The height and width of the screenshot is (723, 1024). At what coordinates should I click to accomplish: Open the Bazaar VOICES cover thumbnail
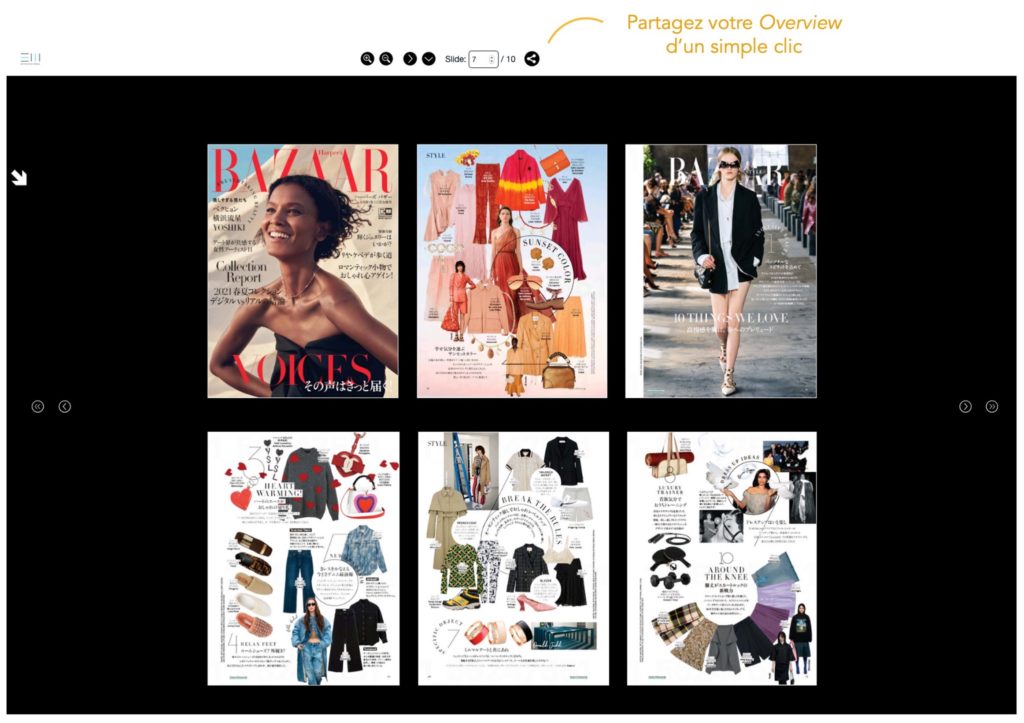pos(303,271)
